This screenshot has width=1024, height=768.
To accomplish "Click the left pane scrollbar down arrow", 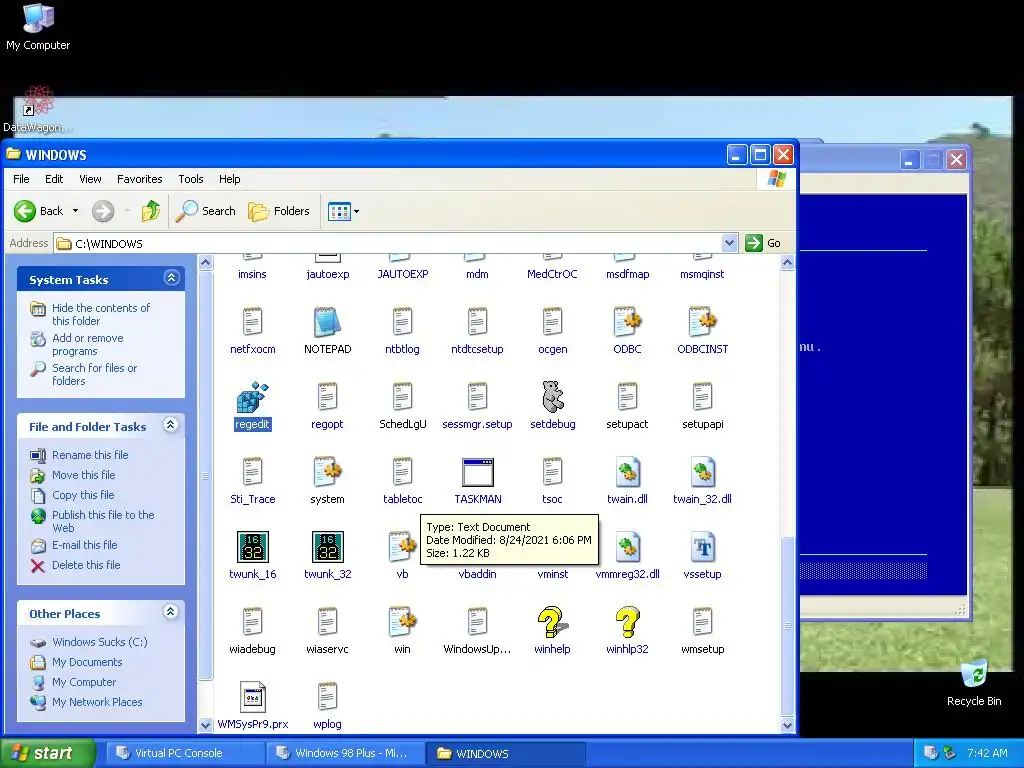I will pos(205,725).
